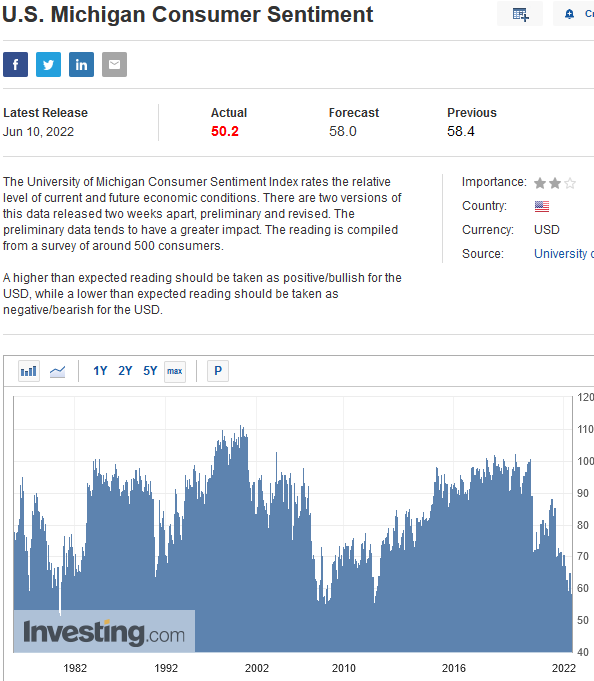
Task: Click the 1982 x-axis label
Action: tap(75, 668)
